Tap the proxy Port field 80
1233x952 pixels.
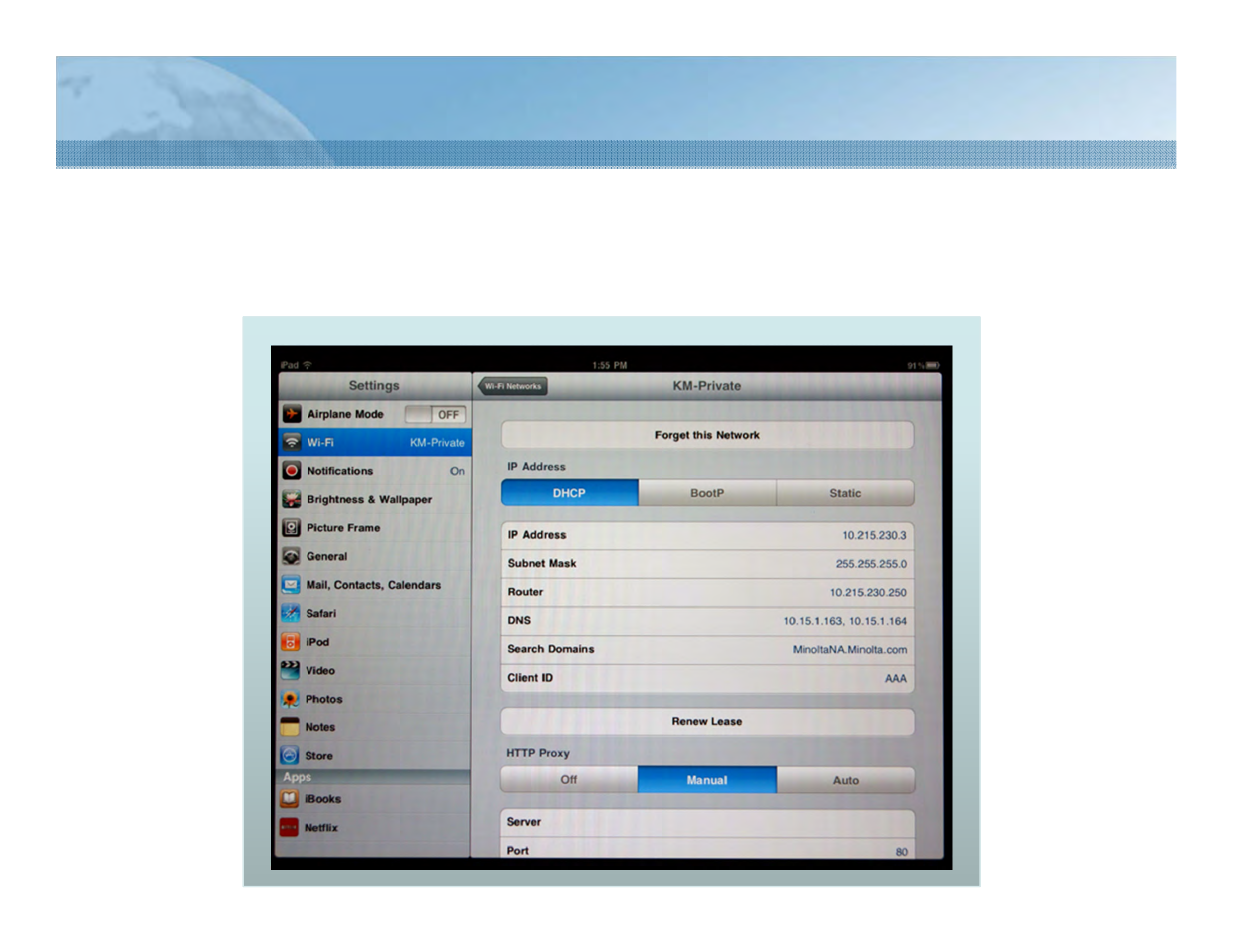[707, 850]
